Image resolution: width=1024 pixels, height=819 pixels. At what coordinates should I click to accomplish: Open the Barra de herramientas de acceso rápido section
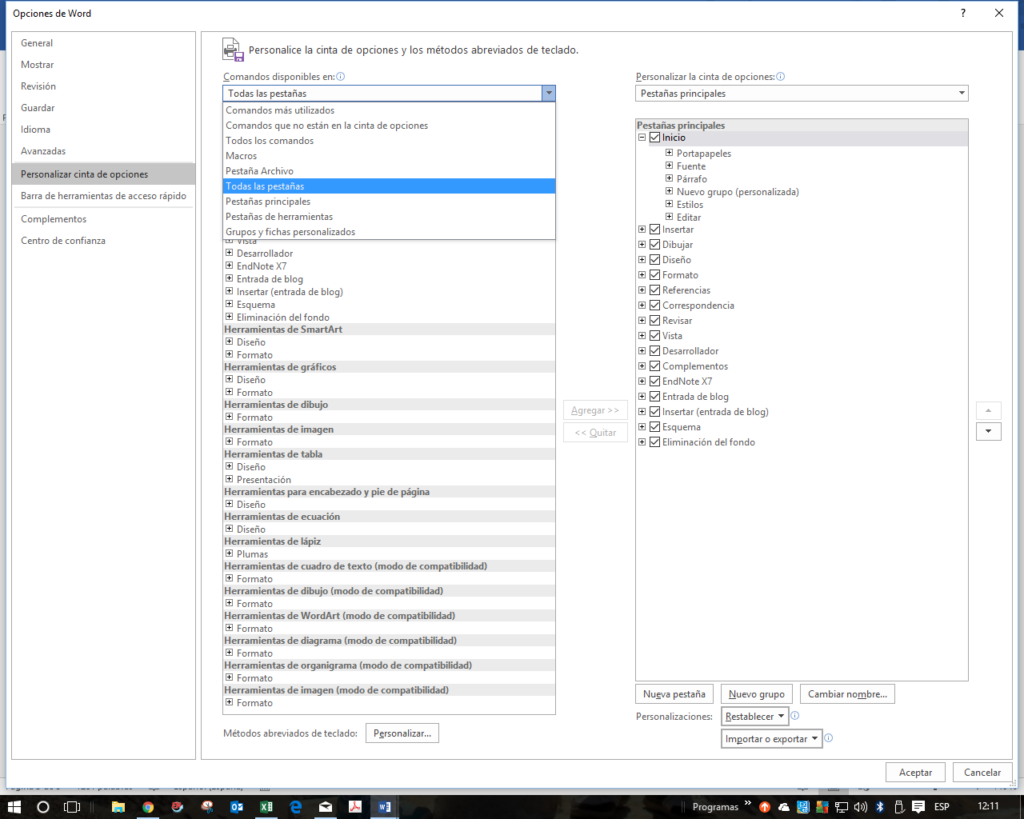pyautogui.click(x=106, y=196)
